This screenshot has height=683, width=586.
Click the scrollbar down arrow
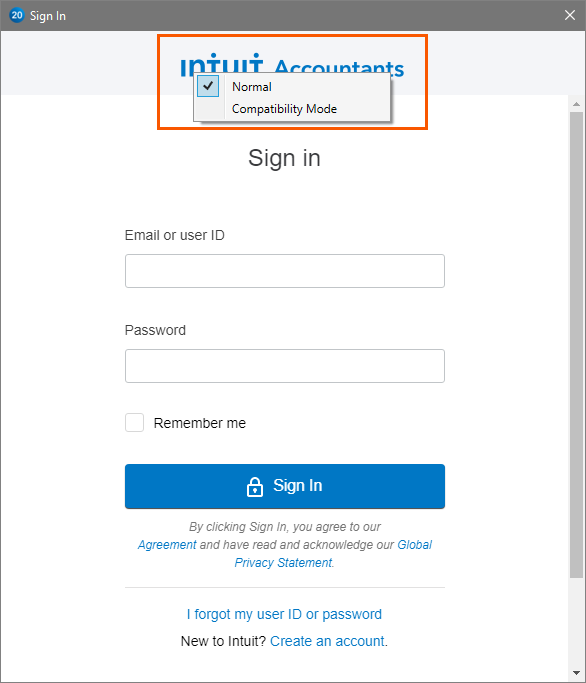[x=576, y=673]
